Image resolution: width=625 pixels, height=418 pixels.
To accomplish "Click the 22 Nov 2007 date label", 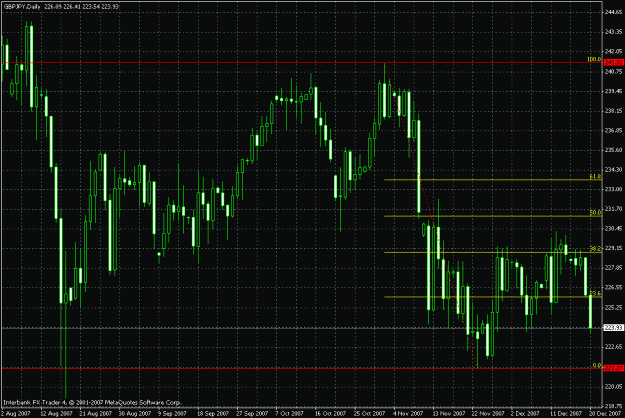I will click(x=488, y=414).
